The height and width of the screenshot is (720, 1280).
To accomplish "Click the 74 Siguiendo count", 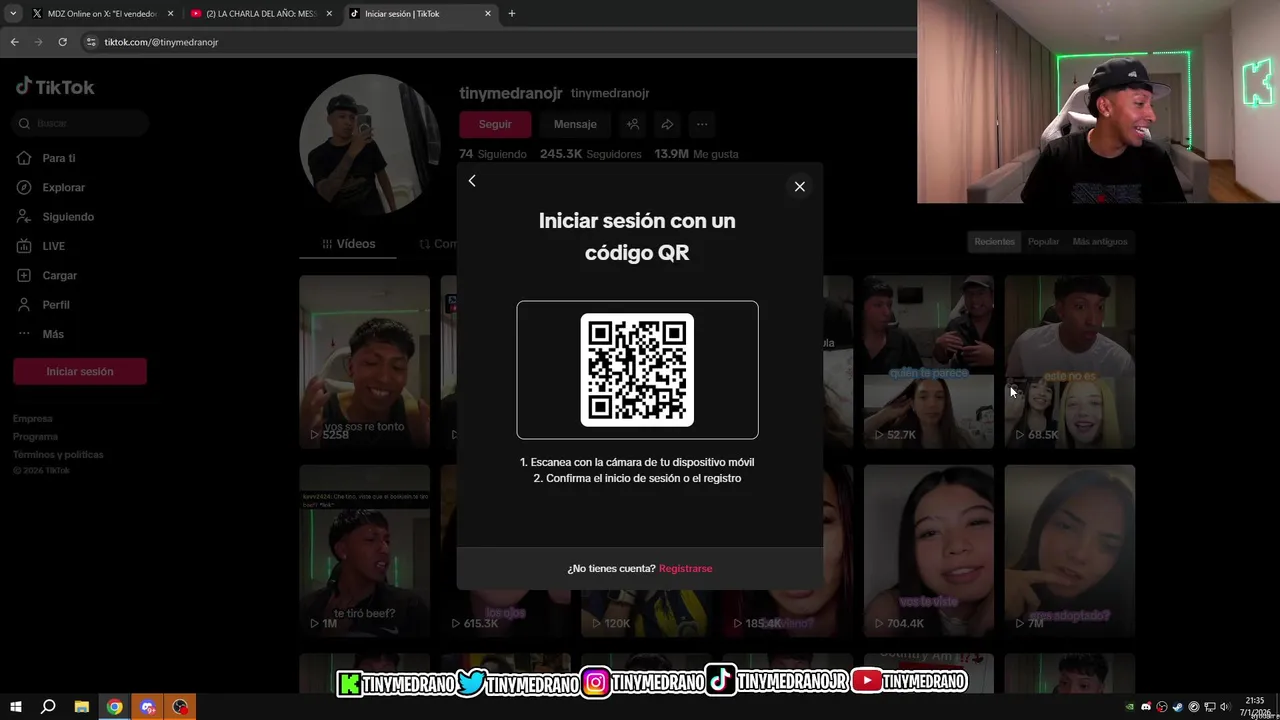I will pos(493,154).
